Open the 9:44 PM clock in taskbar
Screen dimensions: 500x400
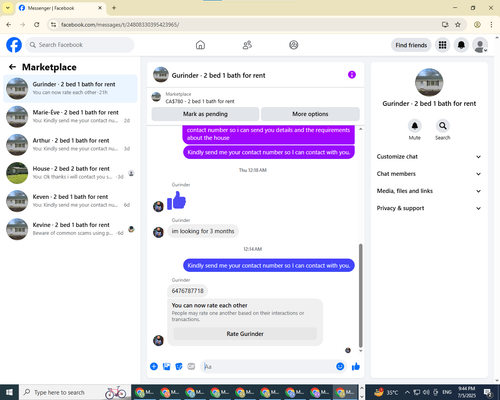pyautogui.click(x=467, y=392)
